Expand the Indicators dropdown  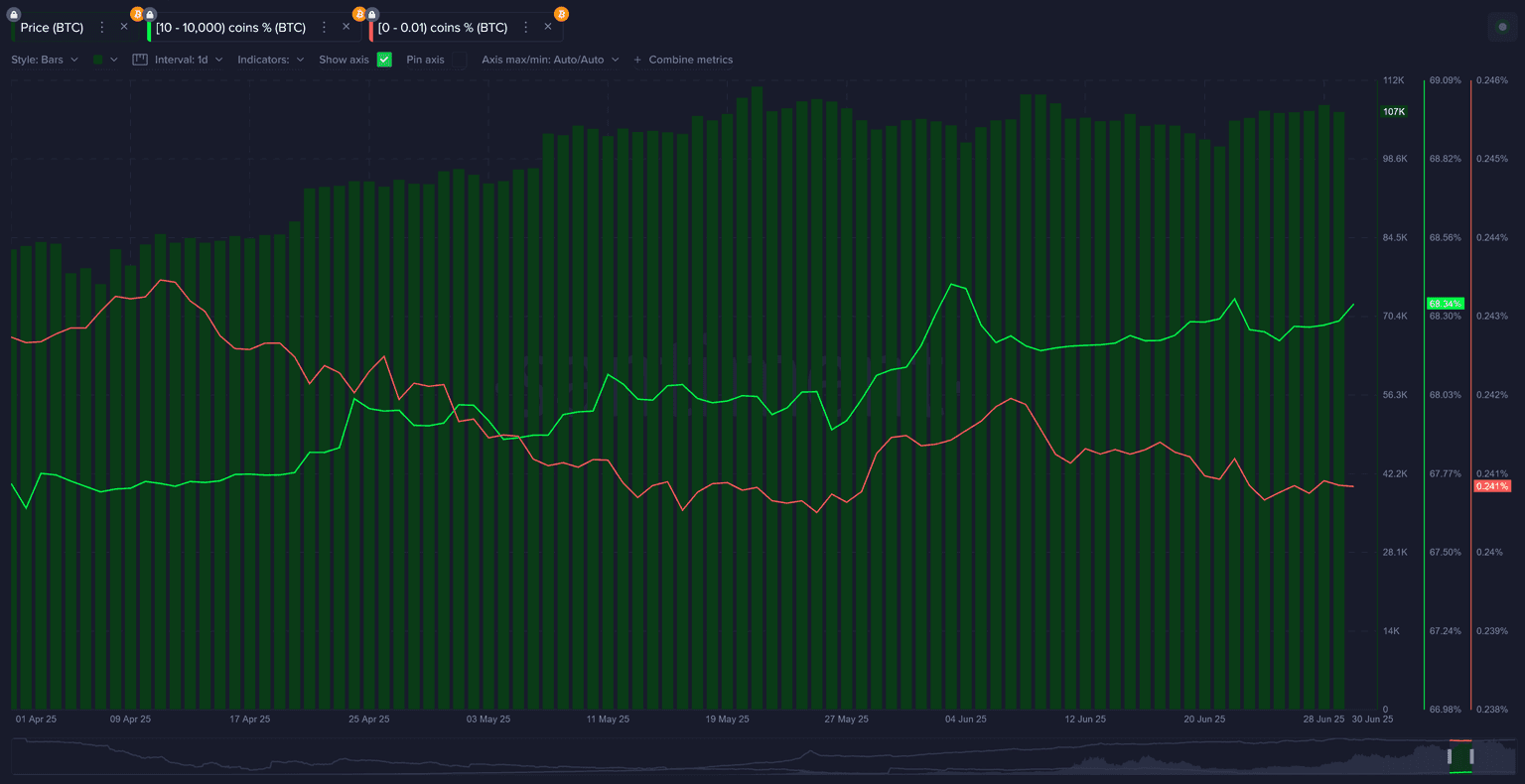(270, 60)
